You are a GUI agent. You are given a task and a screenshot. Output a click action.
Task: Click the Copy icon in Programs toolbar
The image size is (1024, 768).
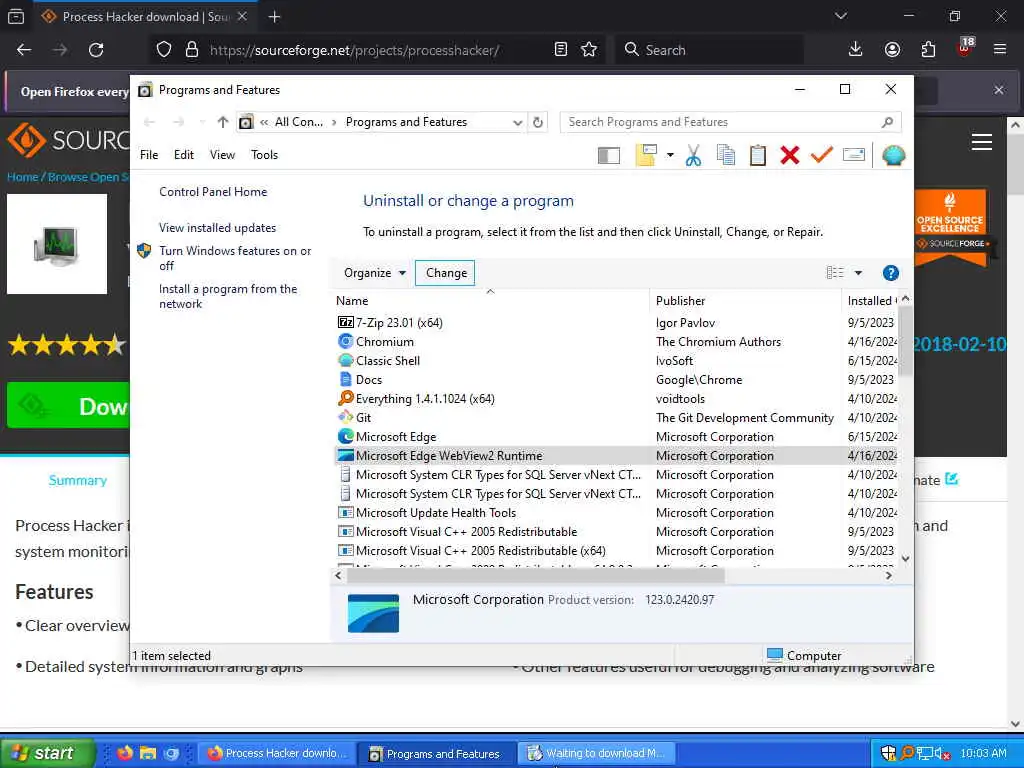pyautogui.click(x=726, y=155)
